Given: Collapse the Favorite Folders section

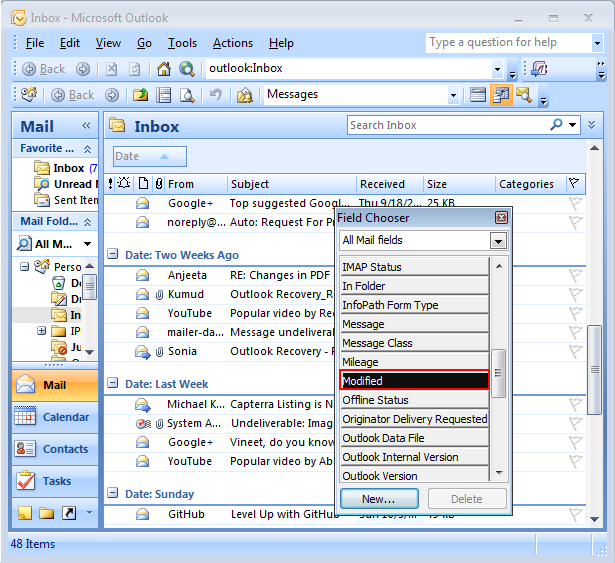Looking at the screenshot, I should [87, 149].
